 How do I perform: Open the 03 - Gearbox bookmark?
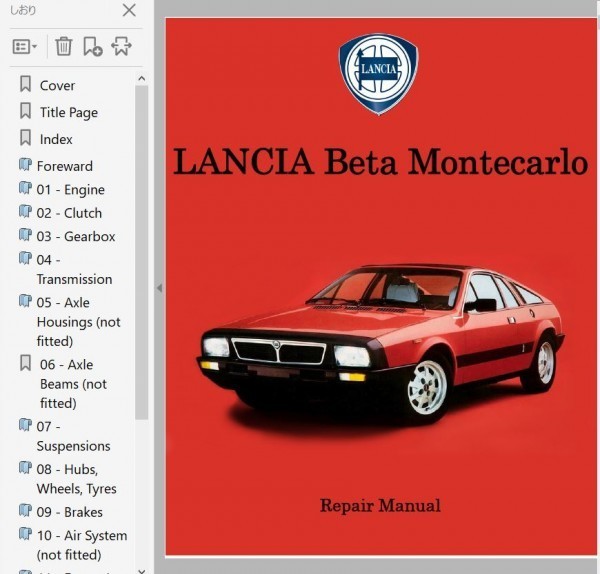click(76, 236)
